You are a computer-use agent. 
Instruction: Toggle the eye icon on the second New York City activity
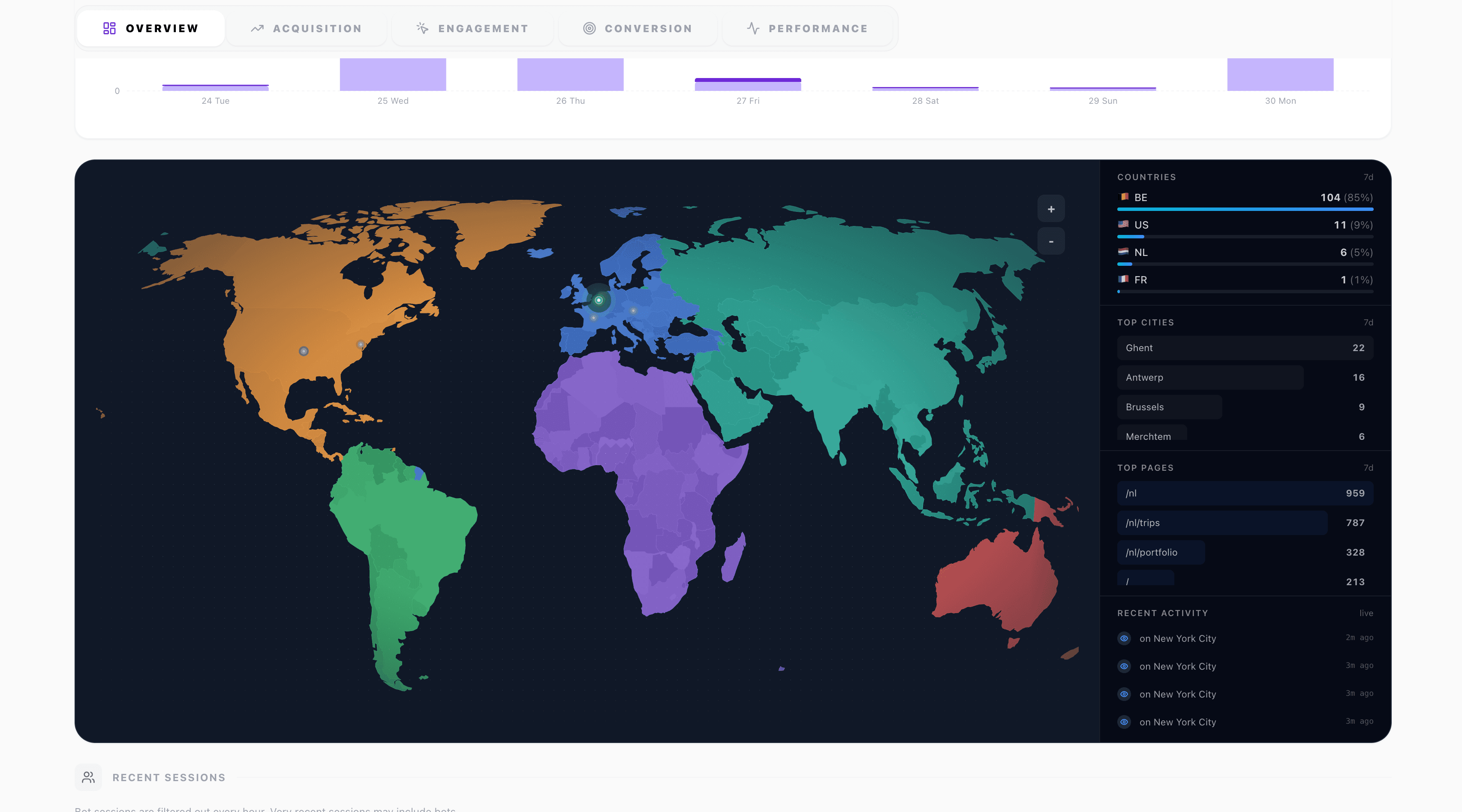click(1124, 666)
